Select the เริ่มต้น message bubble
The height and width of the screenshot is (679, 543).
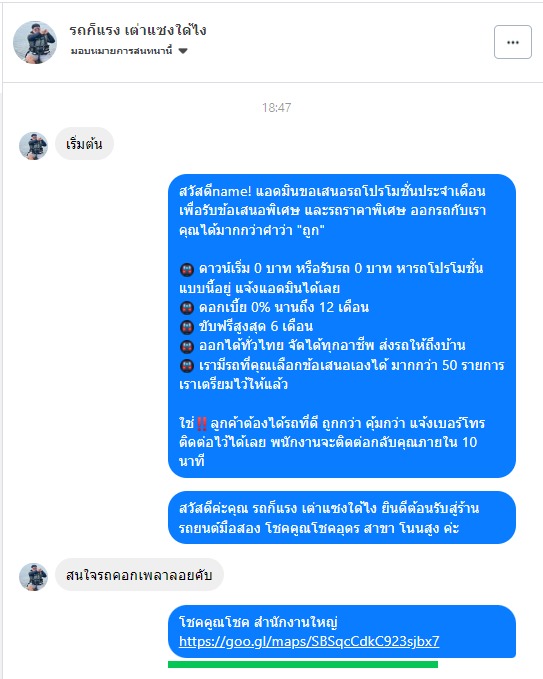click(x=84, y=144)
